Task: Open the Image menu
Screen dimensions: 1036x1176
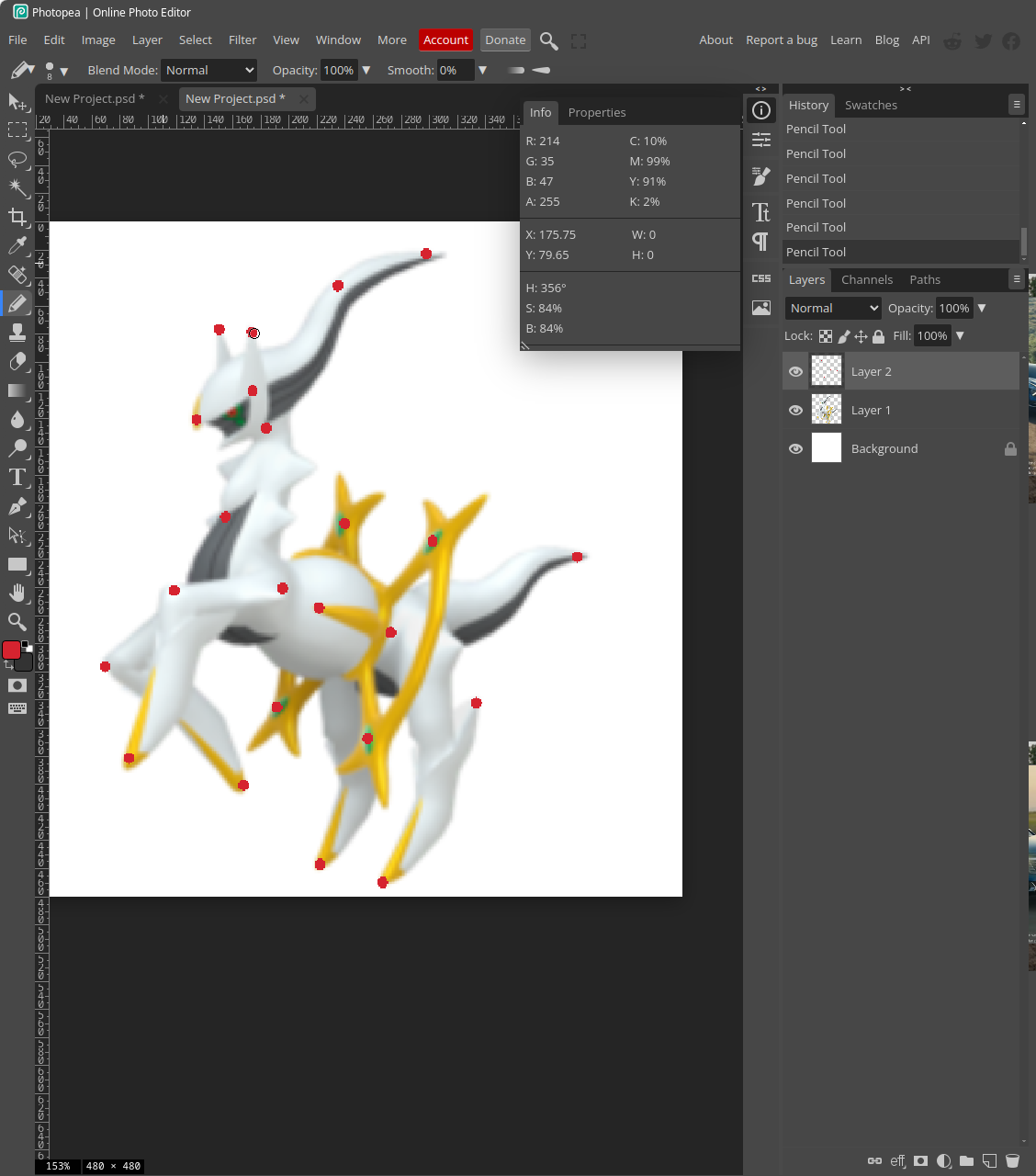Action: point(98,40)
